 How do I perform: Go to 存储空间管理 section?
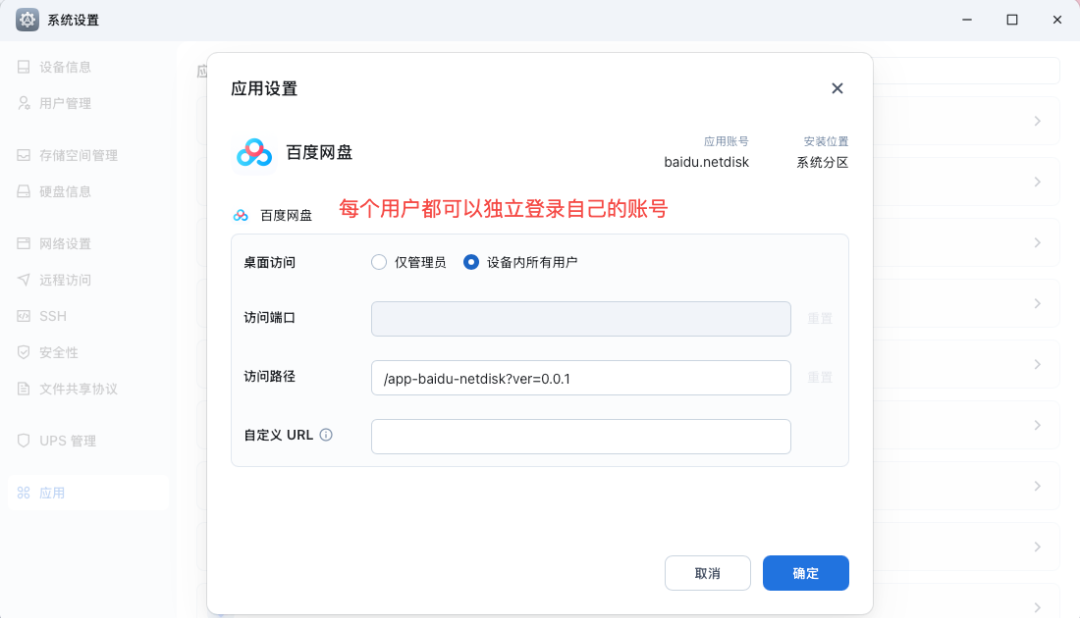[x=67, y=156]
